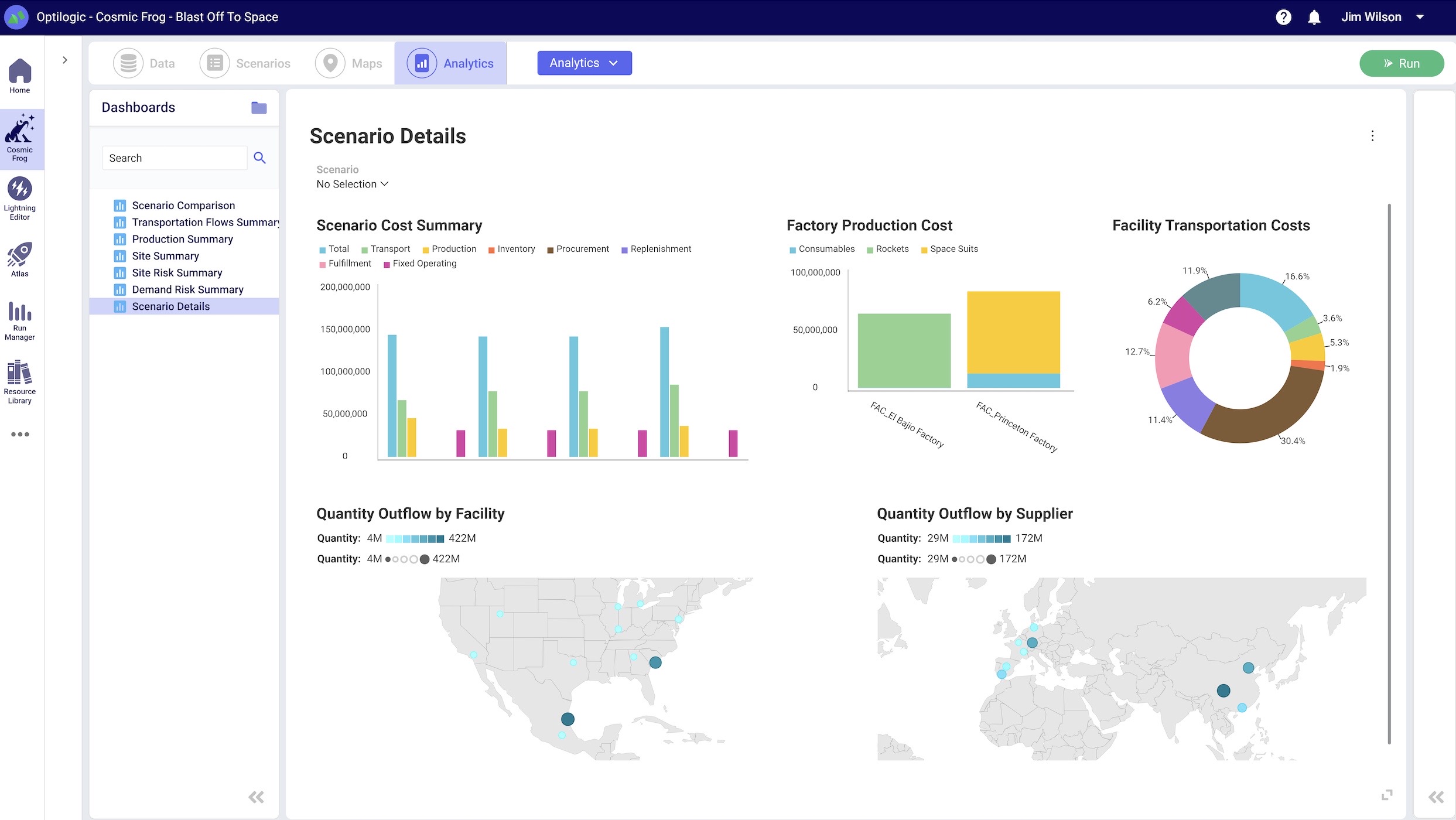This screenshot has height=820, width=1456.
Task: Open the Atlas rocket icon
Action: [20, 259]
